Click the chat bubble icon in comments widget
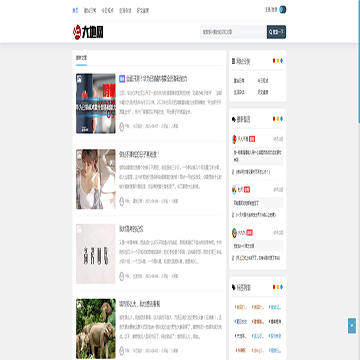This screenshot has height=360, width=360. [233, 119]
